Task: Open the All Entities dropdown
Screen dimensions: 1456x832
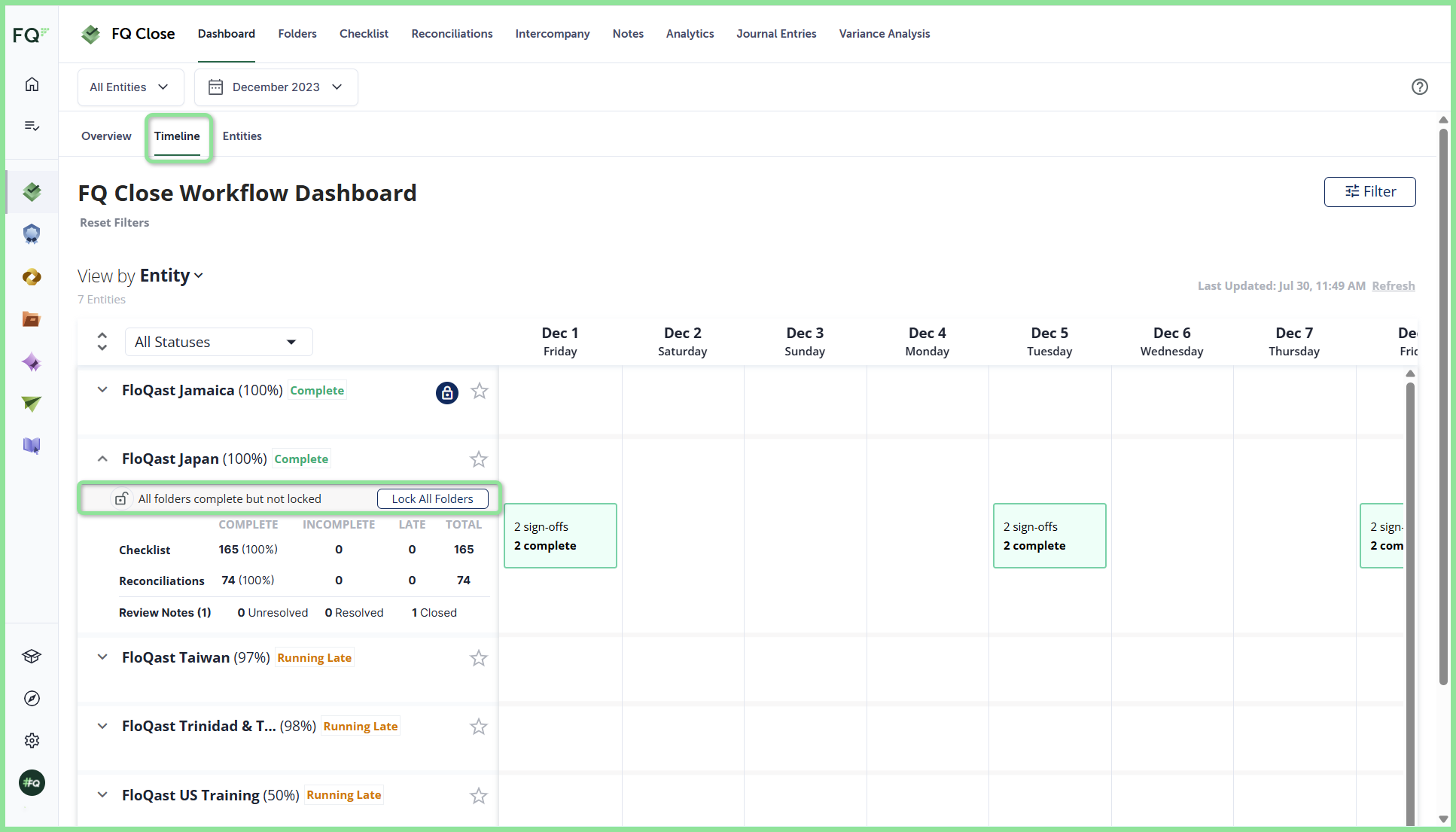Action: 130,87
